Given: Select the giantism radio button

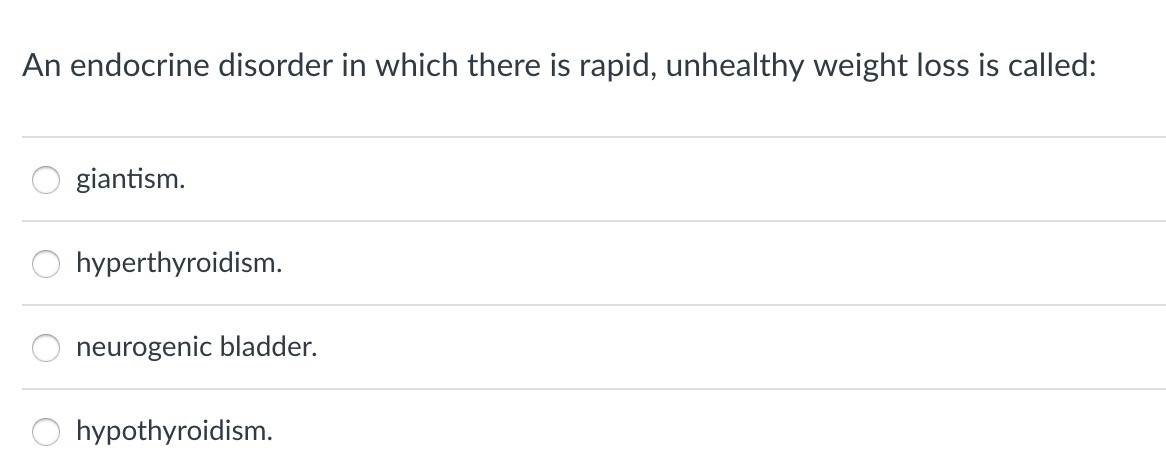Looking at the screenshot, I should [45, 179].
